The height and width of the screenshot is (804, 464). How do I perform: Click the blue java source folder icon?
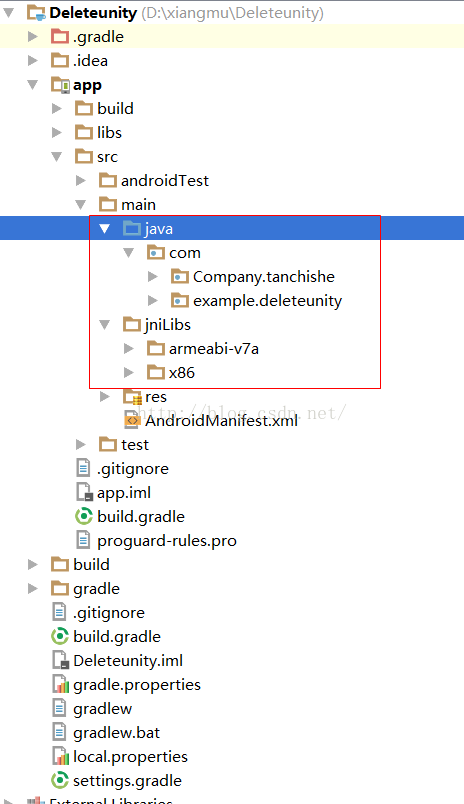pos(132,229)
